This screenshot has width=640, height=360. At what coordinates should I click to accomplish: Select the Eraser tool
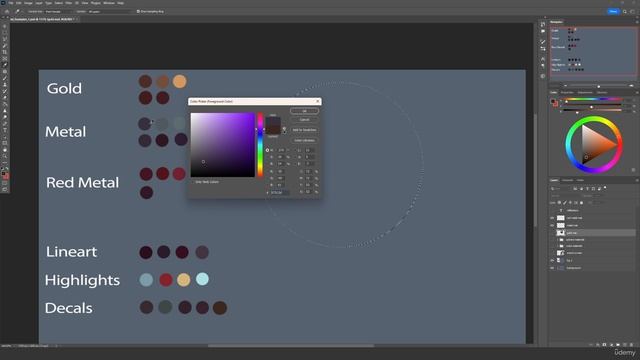click(x=5, y=98)
